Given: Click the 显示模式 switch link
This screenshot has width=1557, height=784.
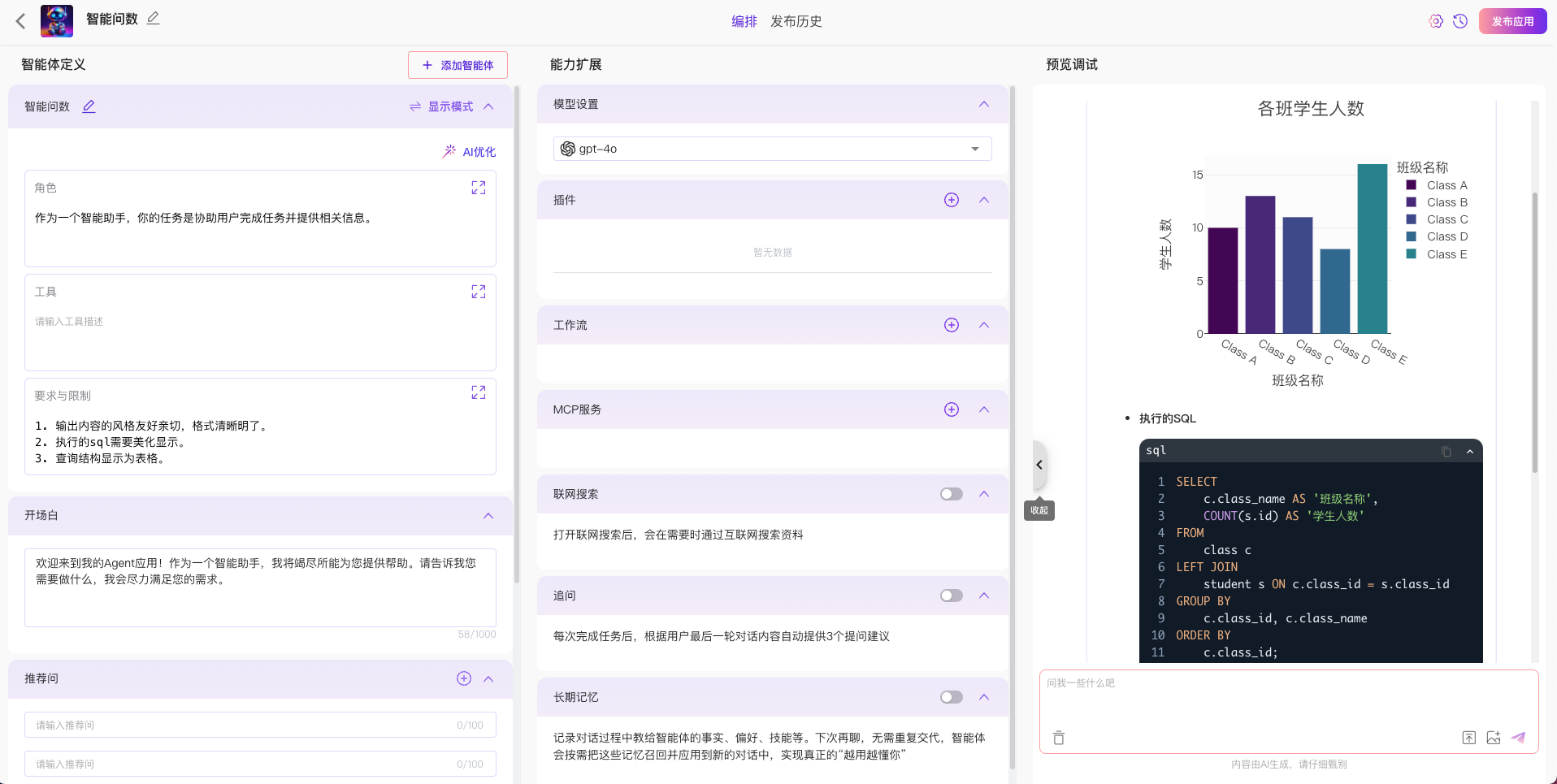Looking at the screenshot, I should (441, 106).
